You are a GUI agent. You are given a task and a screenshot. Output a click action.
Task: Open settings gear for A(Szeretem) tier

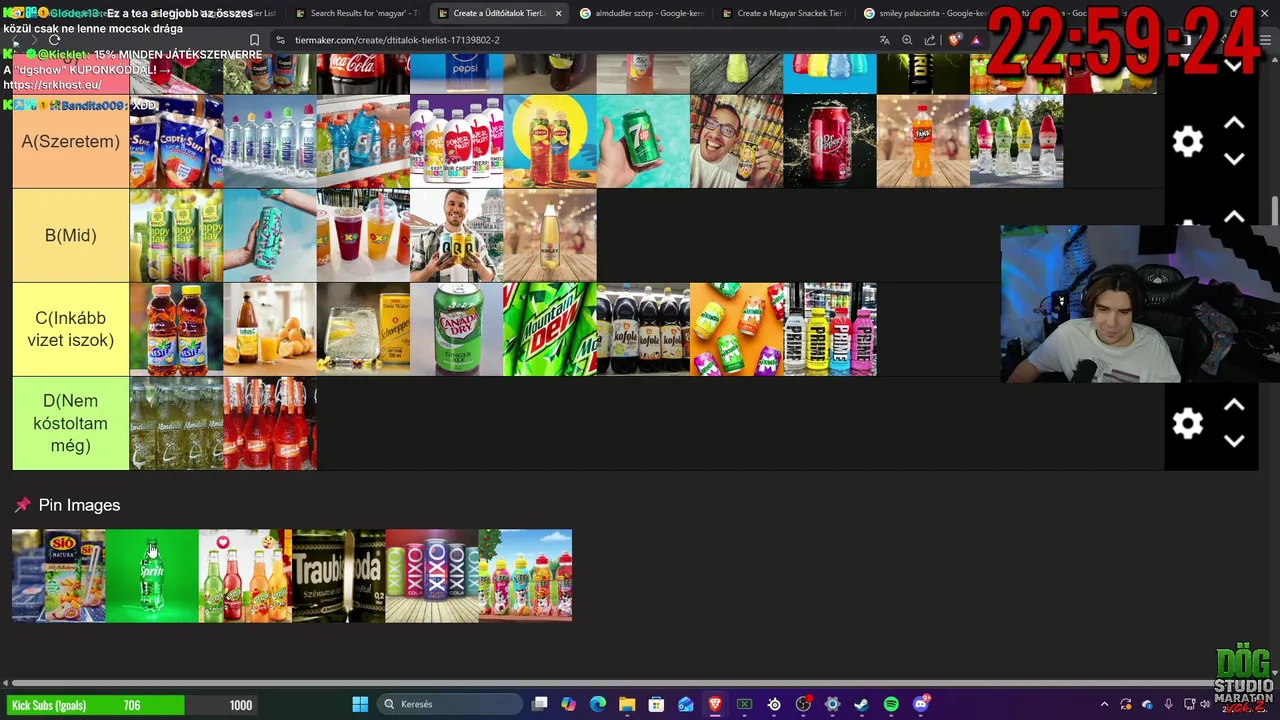click(1187, 142)
